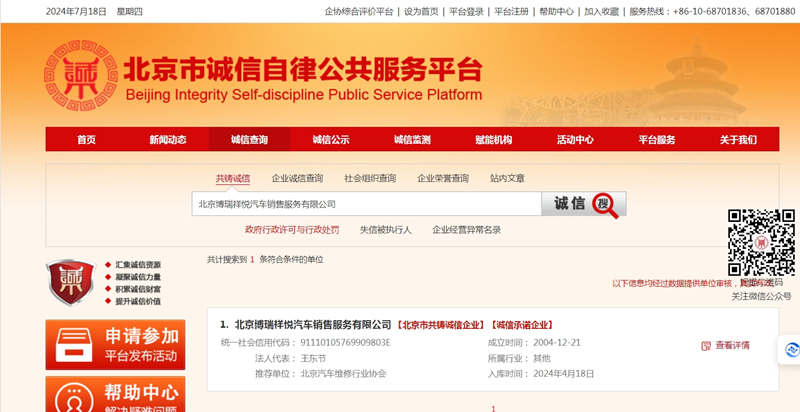Click entry date 2024年4月18日
Image resolution: width=800 pixels, height=412 pixels.
(564, 374)
